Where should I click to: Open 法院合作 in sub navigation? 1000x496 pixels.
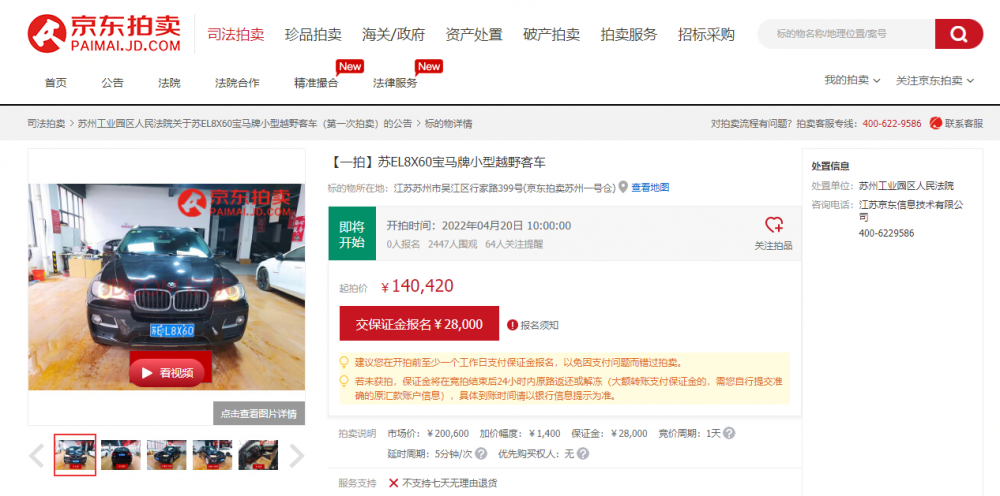coord(237,83)
